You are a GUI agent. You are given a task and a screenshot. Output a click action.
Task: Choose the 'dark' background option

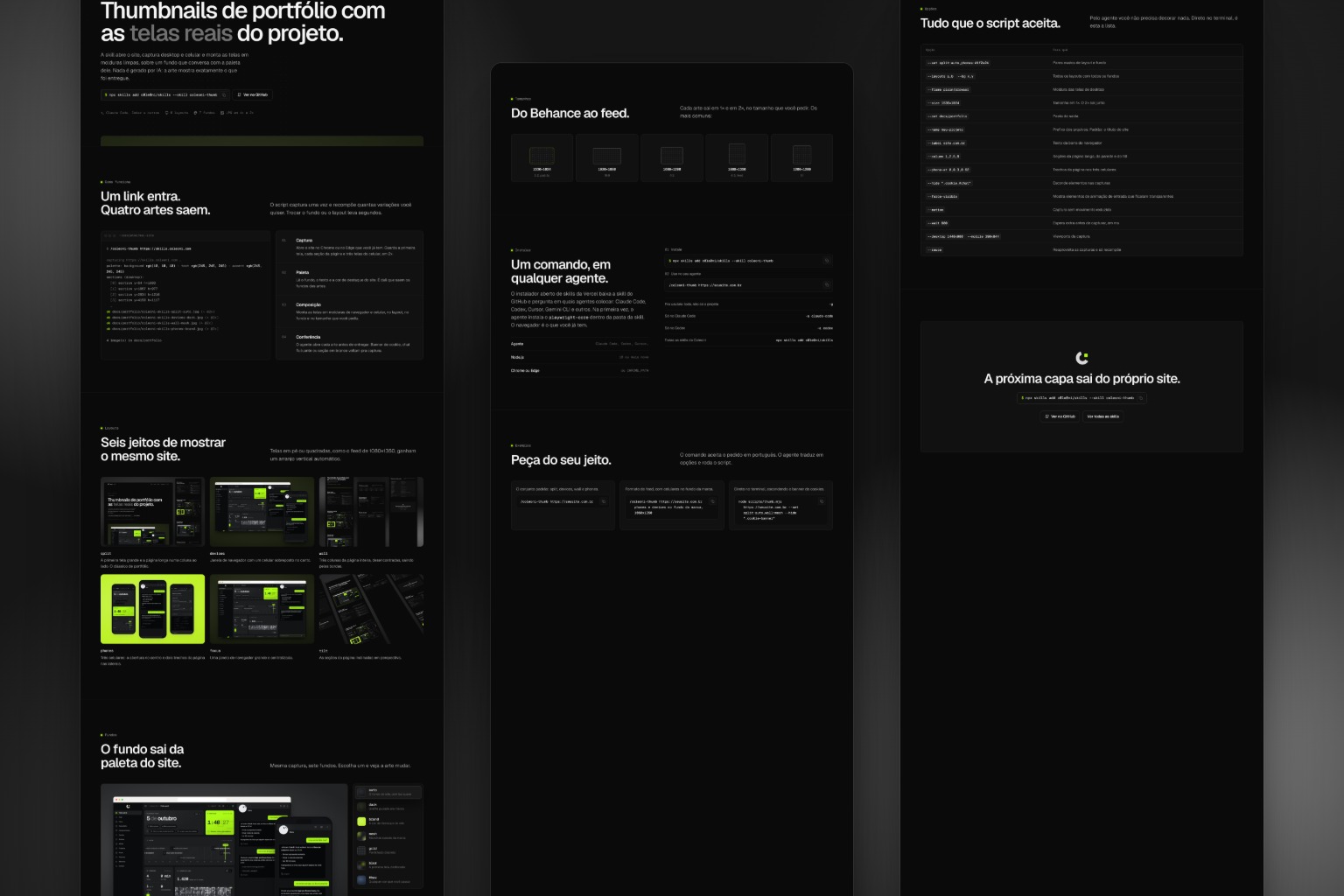[x=388, y=807]
